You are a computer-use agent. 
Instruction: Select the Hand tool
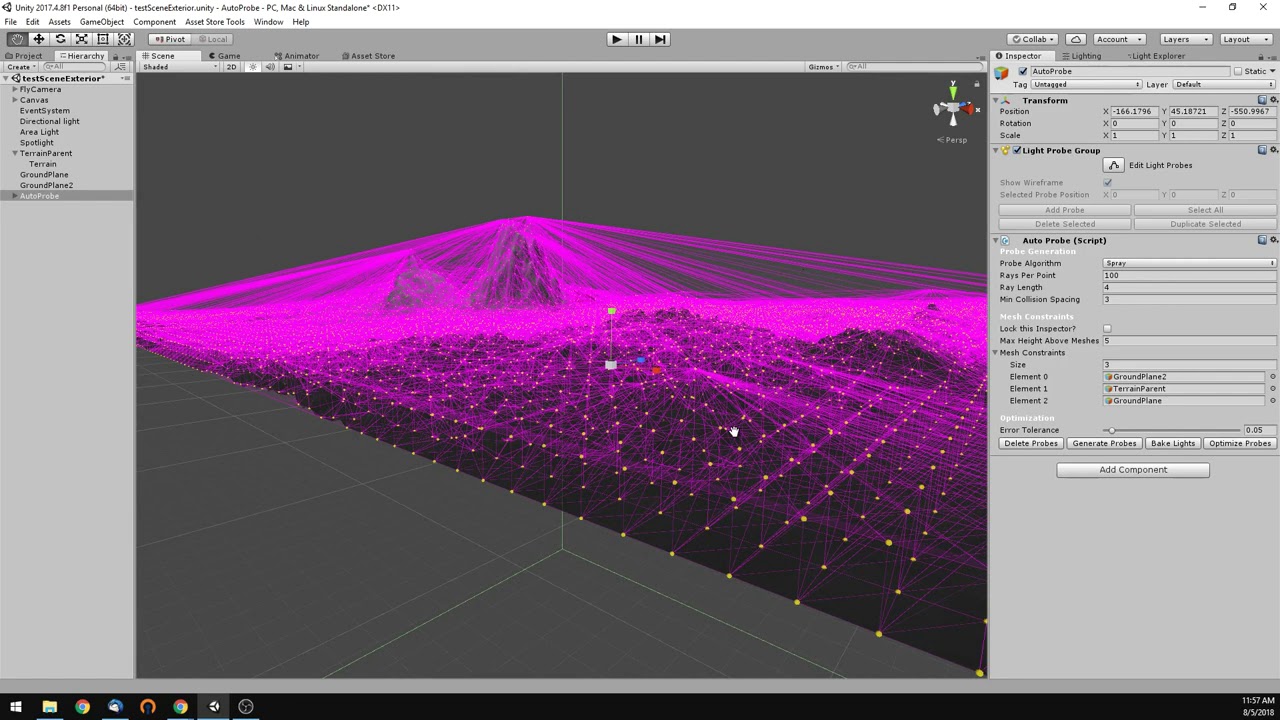17,39
